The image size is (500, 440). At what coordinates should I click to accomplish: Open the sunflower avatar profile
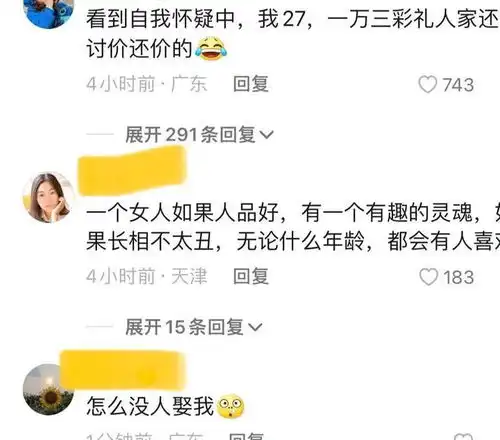(x=49, y=390)
